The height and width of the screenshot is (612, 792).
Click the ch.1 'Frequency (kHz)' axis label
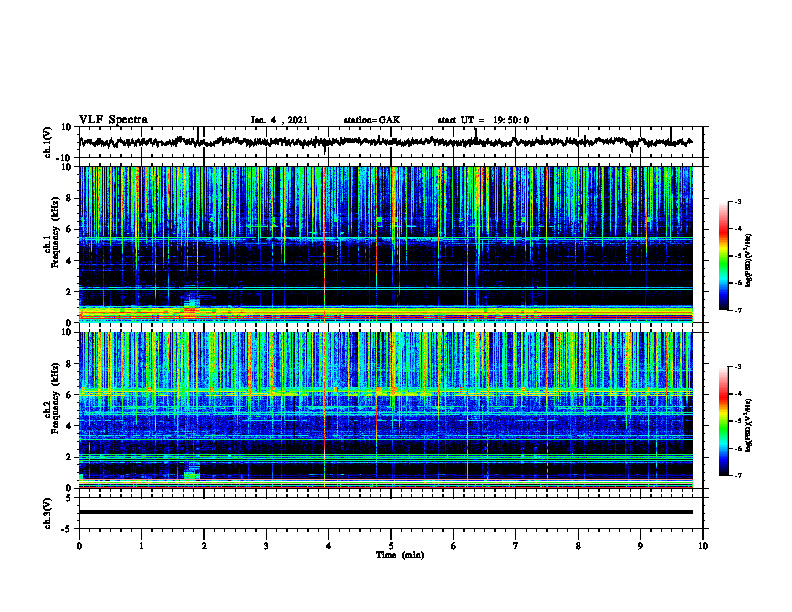click(x=55, y=232)
